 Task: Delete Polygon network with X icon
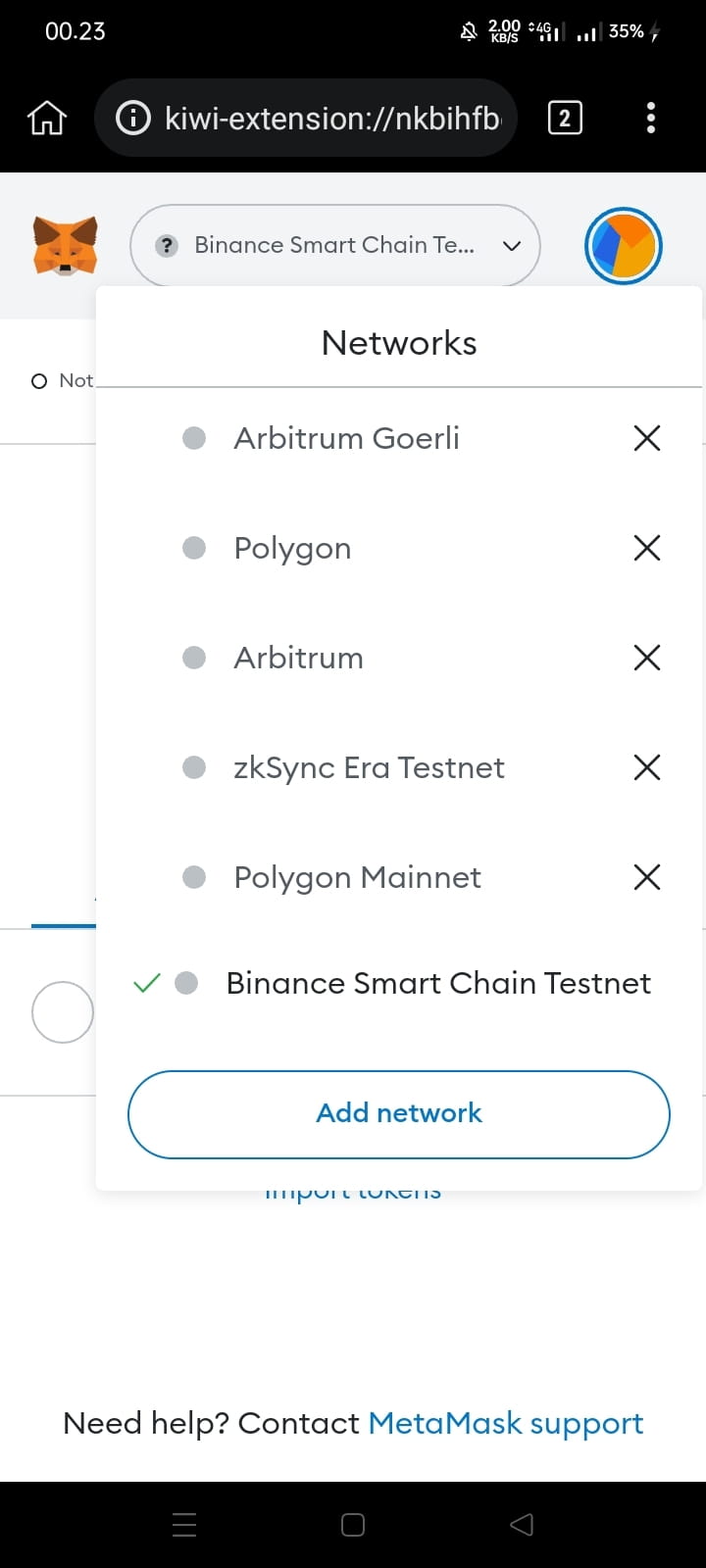(647, 548)
